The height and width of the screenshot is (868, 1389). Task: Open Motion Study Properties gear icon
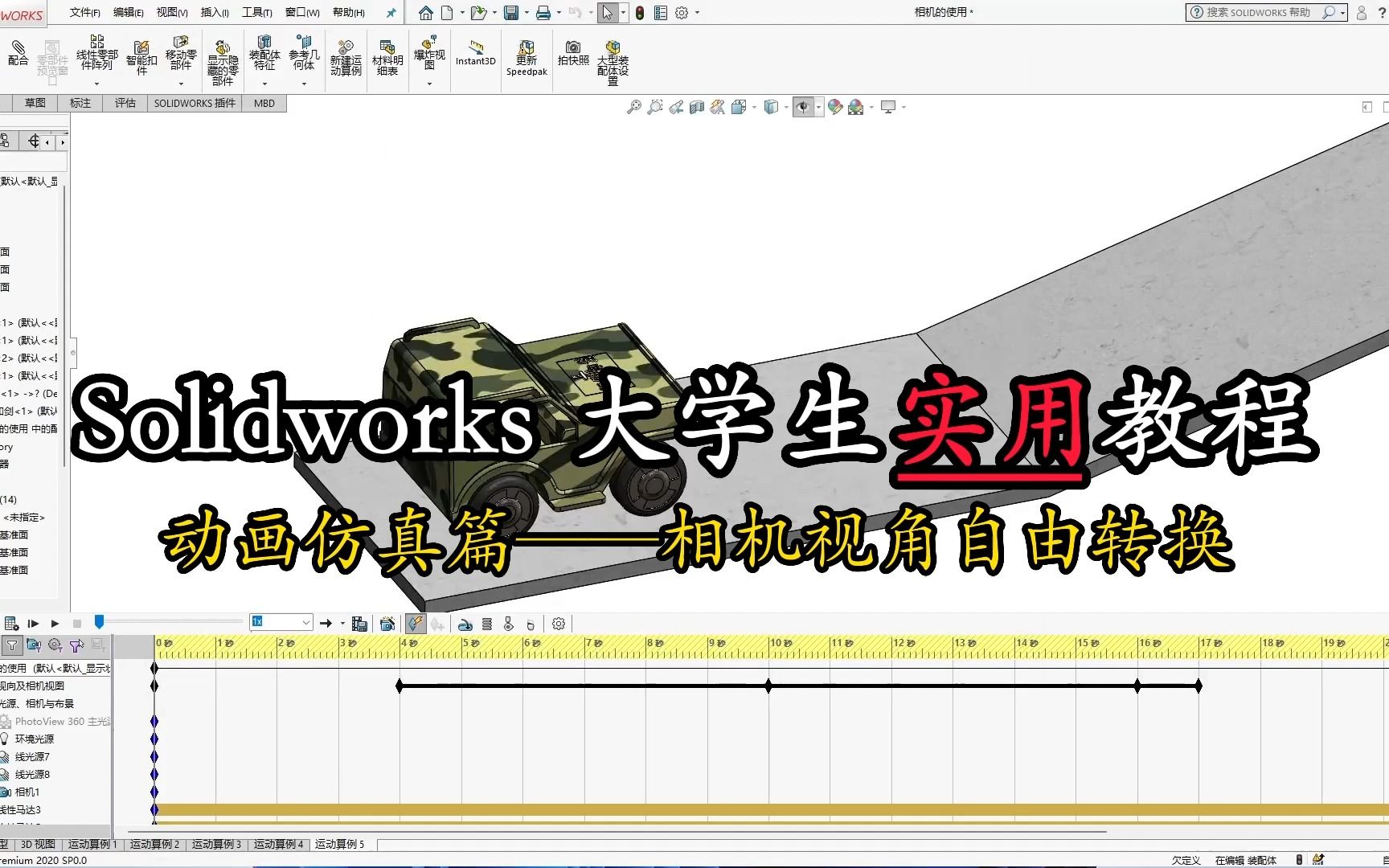coord(559,624)
